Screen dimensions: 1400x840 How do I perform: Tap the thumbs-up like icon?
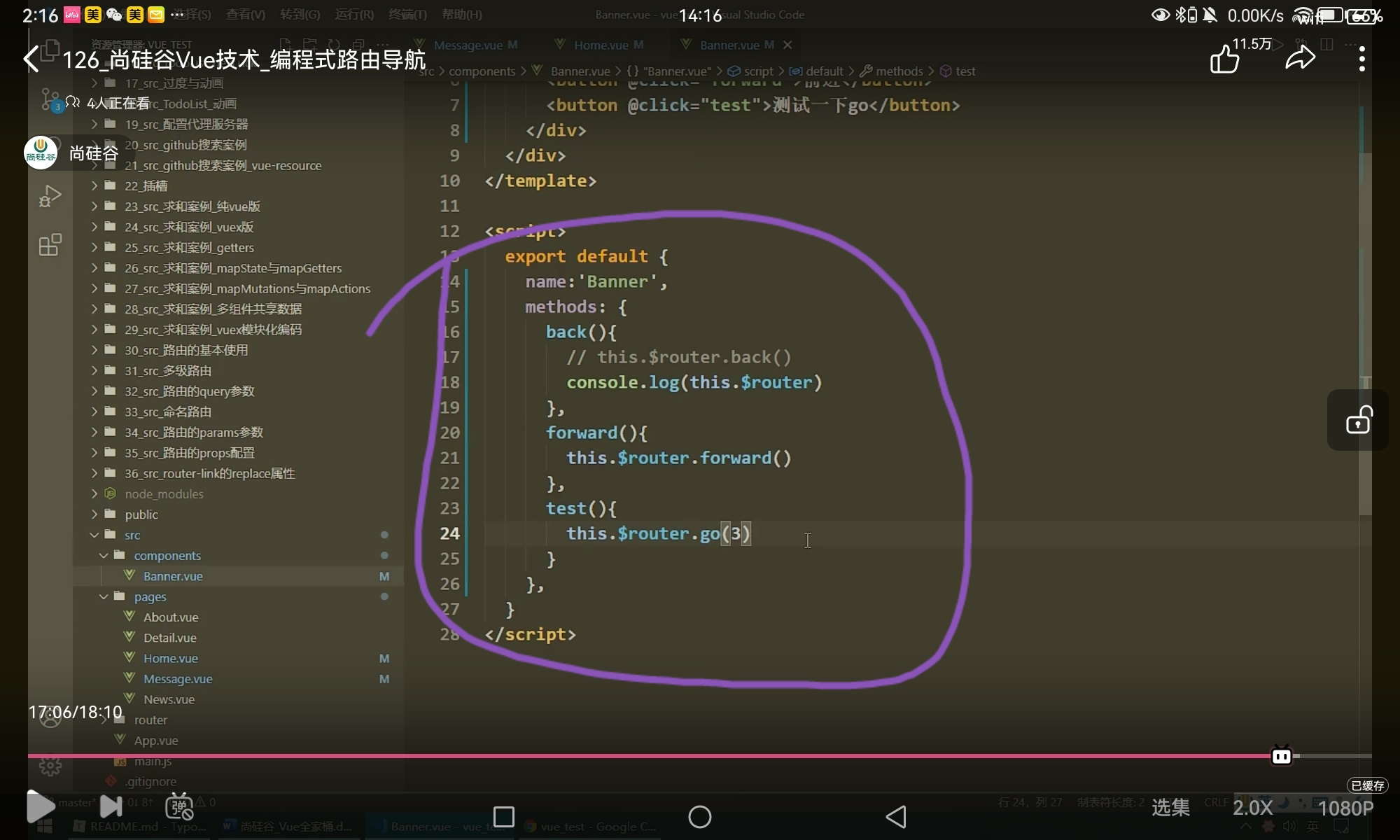(x=1224, y=59)
